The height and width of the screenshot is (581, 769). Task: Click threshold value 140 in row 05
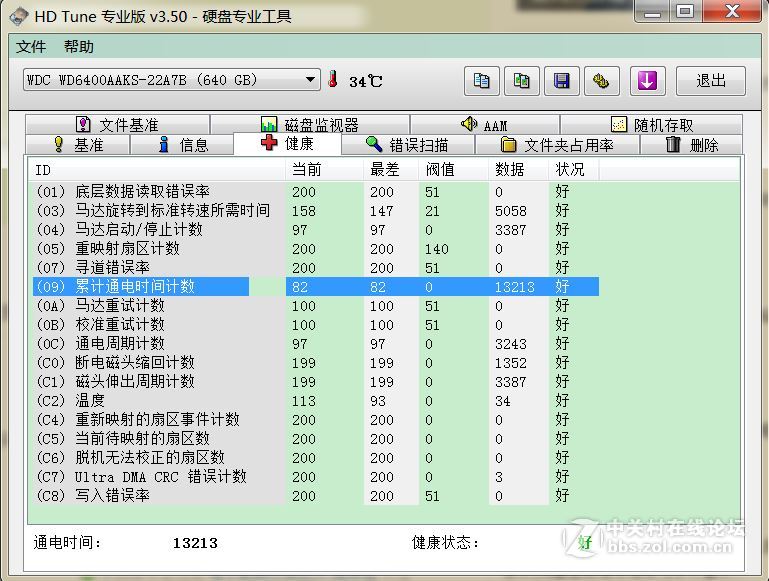pos(436,249)
